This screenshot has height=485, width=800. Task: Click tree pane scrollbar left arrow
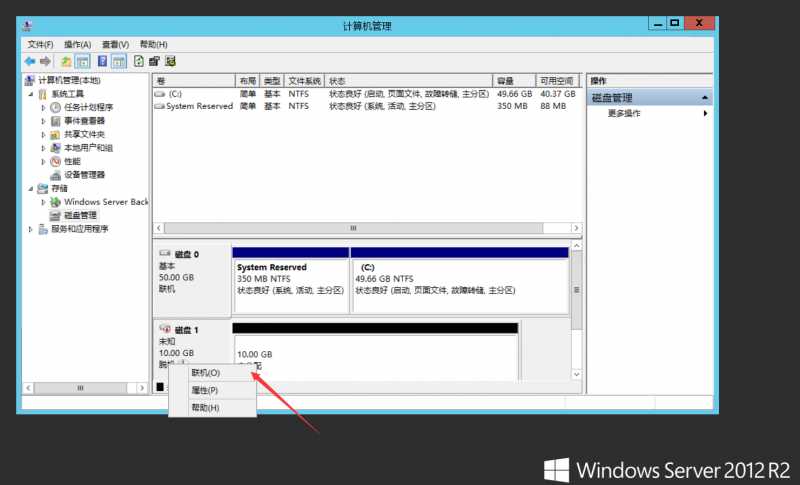pyautogui.click(x=29, y=388)
